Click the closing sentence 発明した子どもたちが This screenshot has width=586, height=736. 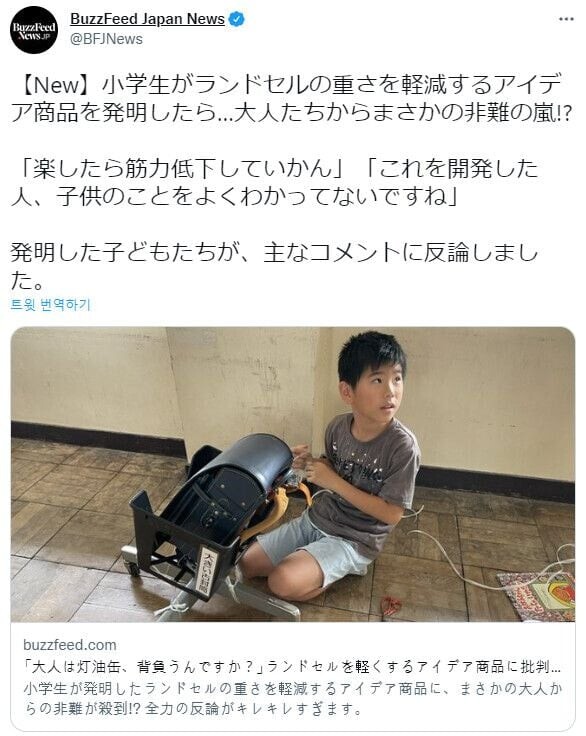tap(274, 266)
